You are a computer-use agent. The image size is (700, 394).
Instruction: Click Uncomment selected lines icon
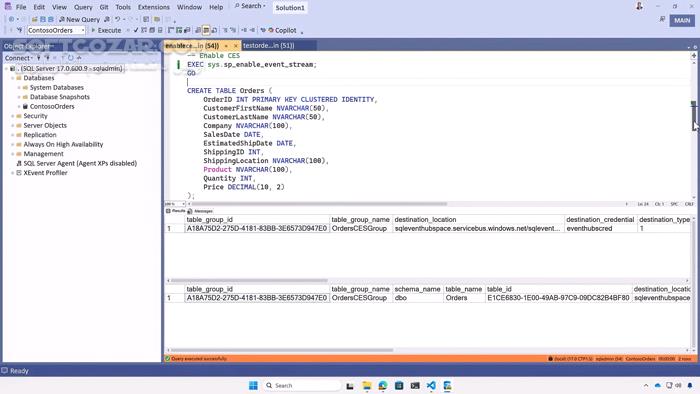click(x=233, y=30)
